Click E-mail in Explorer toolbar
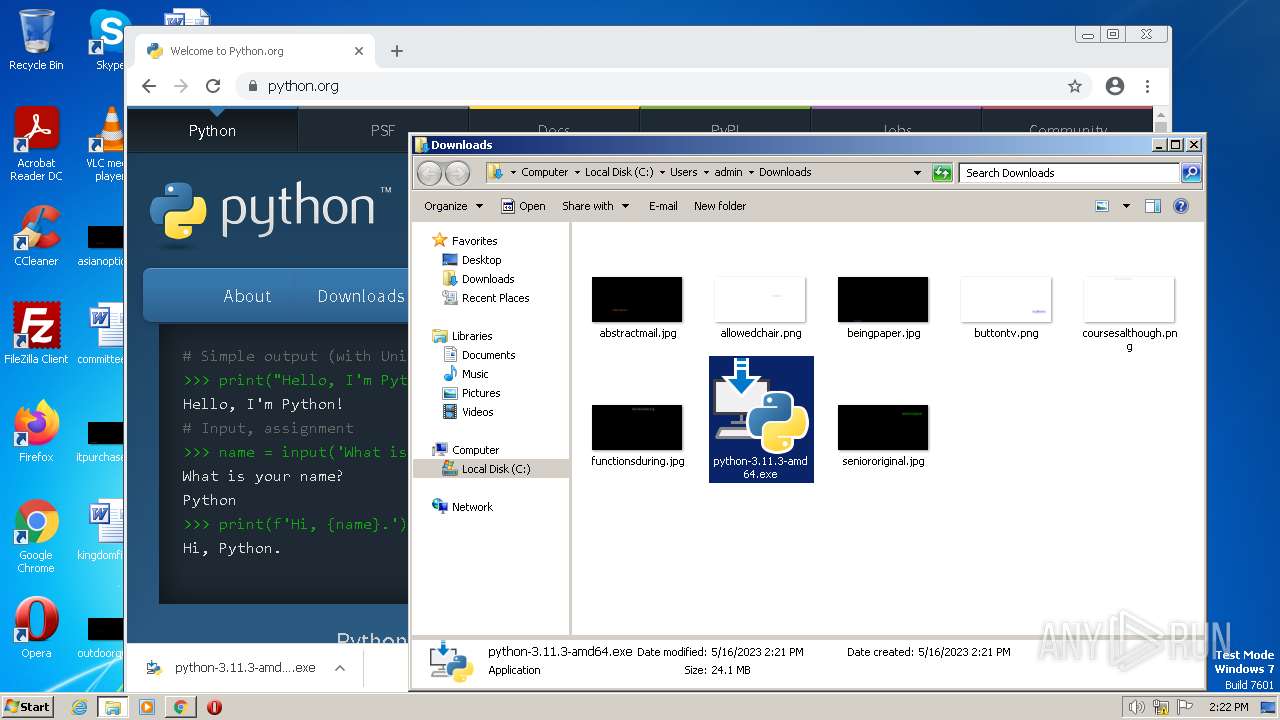 tap(663, 206)
